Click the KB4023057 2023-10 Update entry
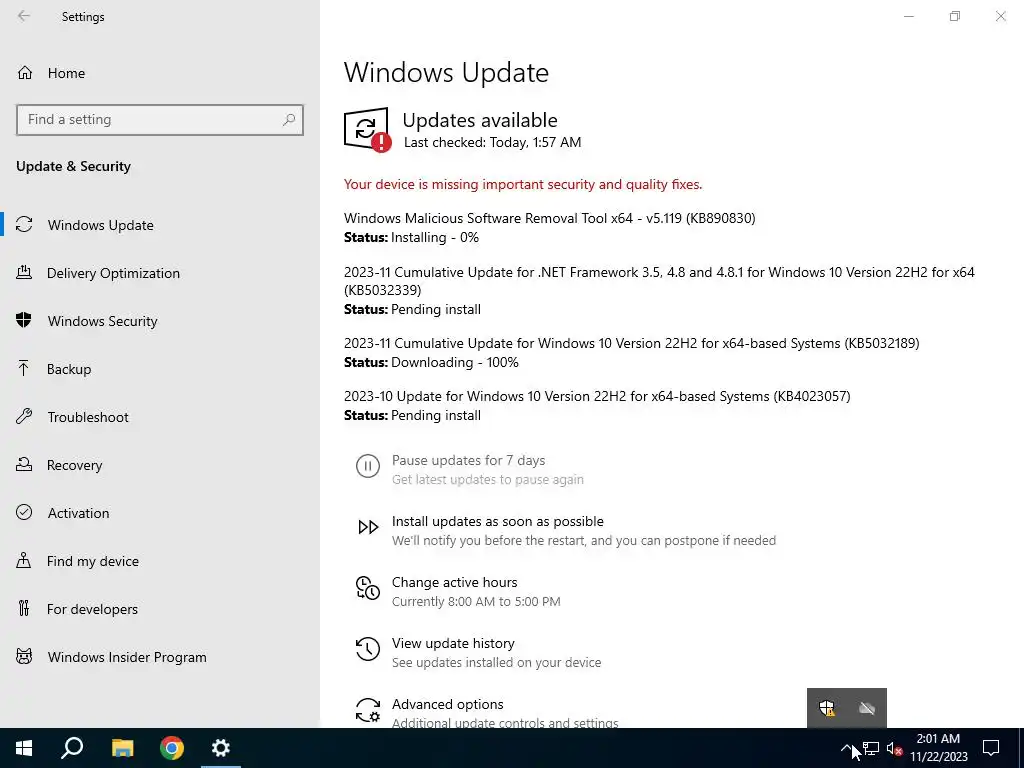The image size is (1024, 768). [x=597, y=396]
